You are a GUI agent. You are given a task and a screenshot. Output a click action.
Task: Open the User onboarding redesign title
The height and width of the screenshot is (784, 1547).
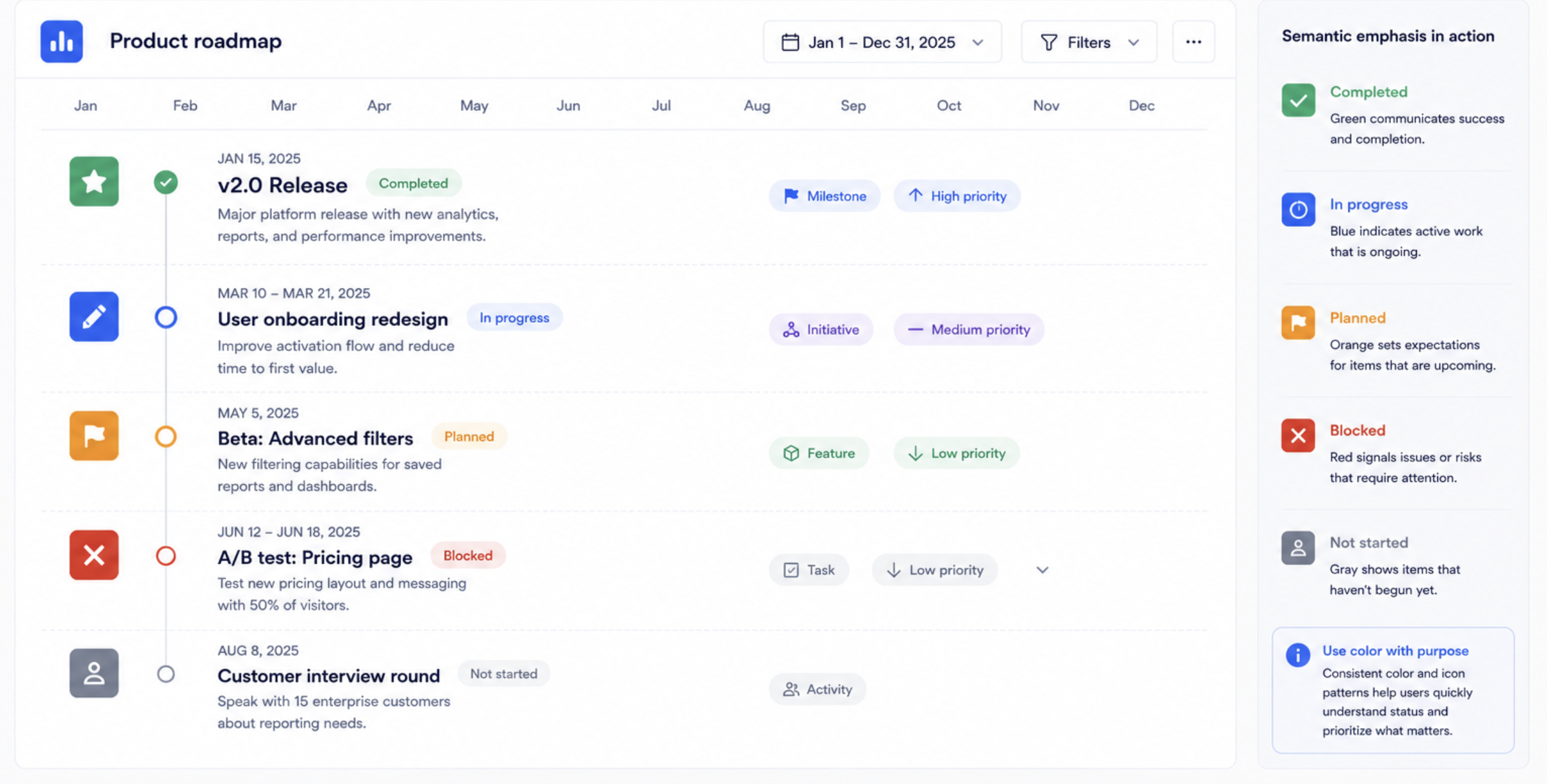pos(333,320)
